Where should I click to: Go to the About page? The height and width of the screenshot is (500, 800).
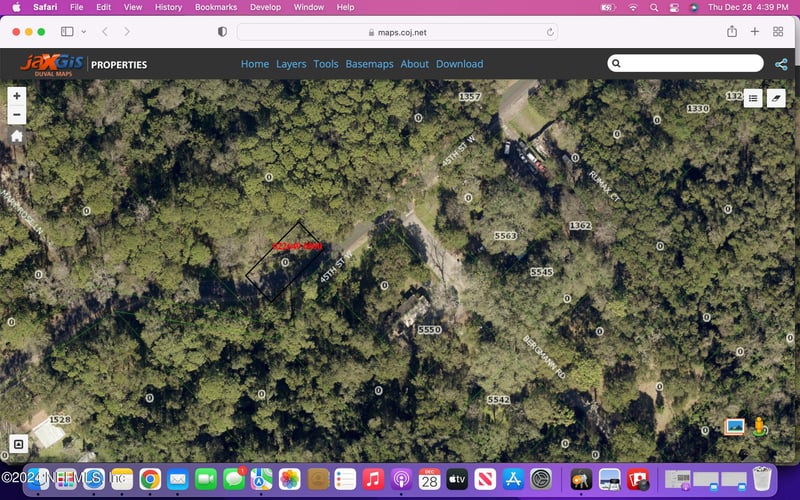(414, 64)
